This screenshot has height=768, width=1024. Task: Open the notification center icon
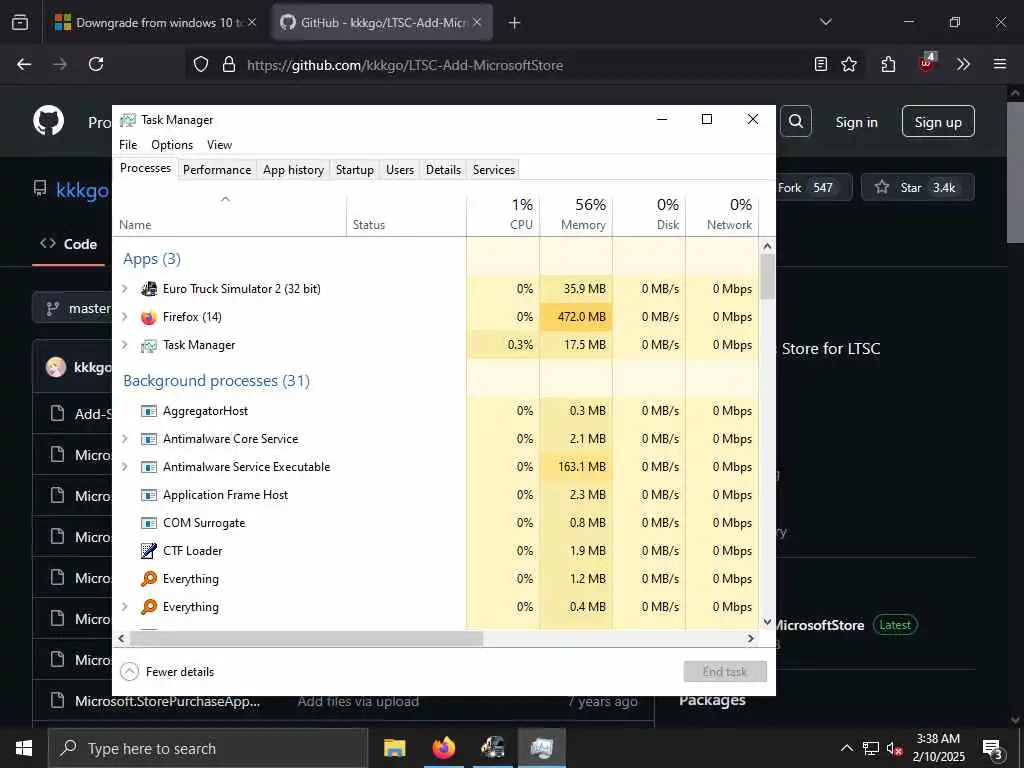(x=993, y=748)
